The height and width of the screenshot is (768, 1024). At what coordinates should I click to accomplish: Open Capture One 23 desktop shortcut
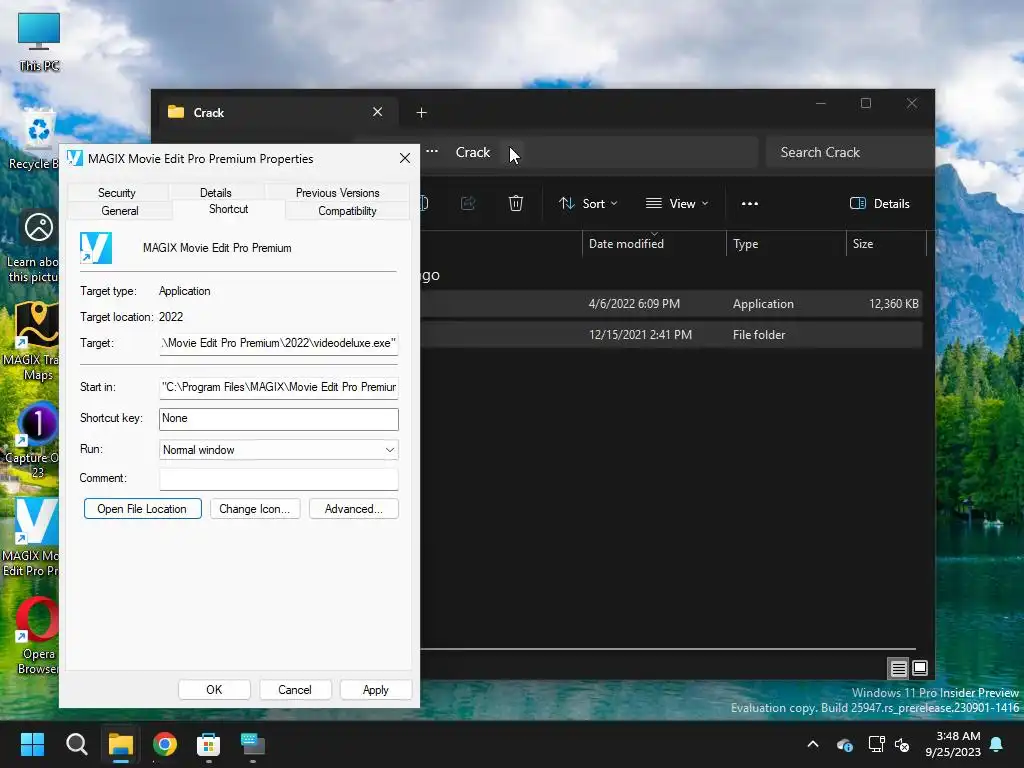33,440
